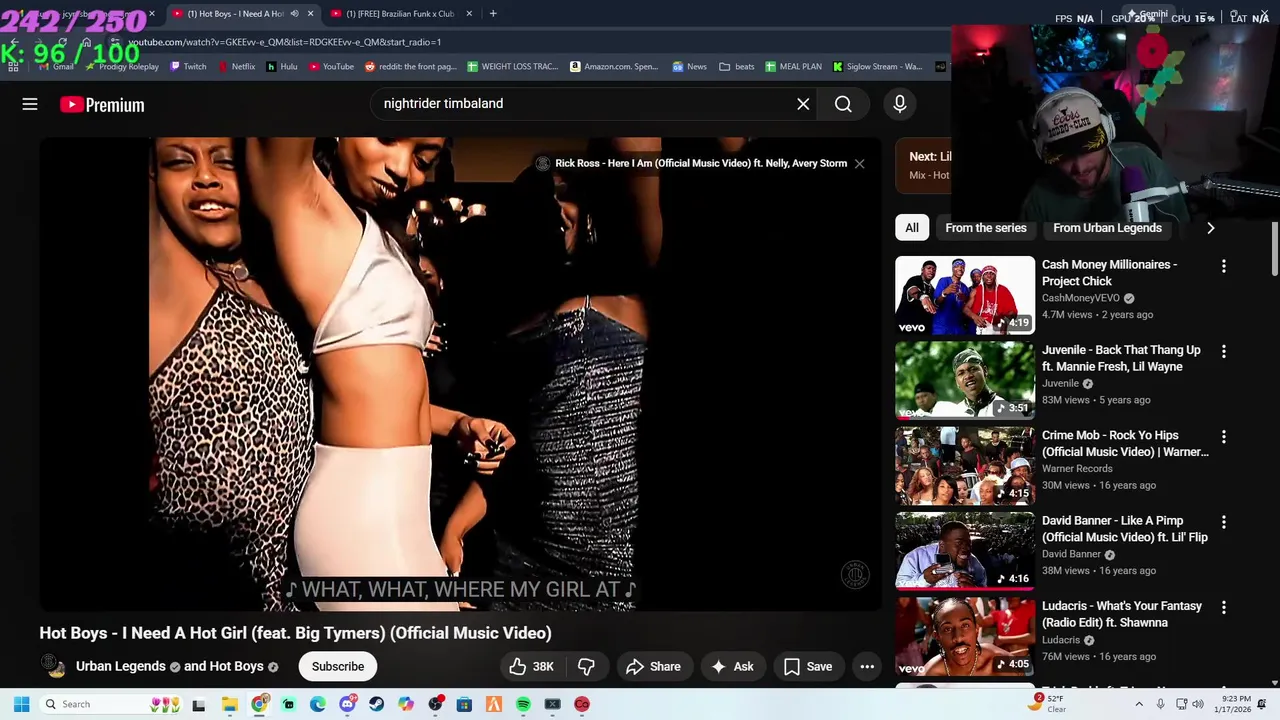Click the Share button
Viewport: 1280px width, 720px height.
654,666
